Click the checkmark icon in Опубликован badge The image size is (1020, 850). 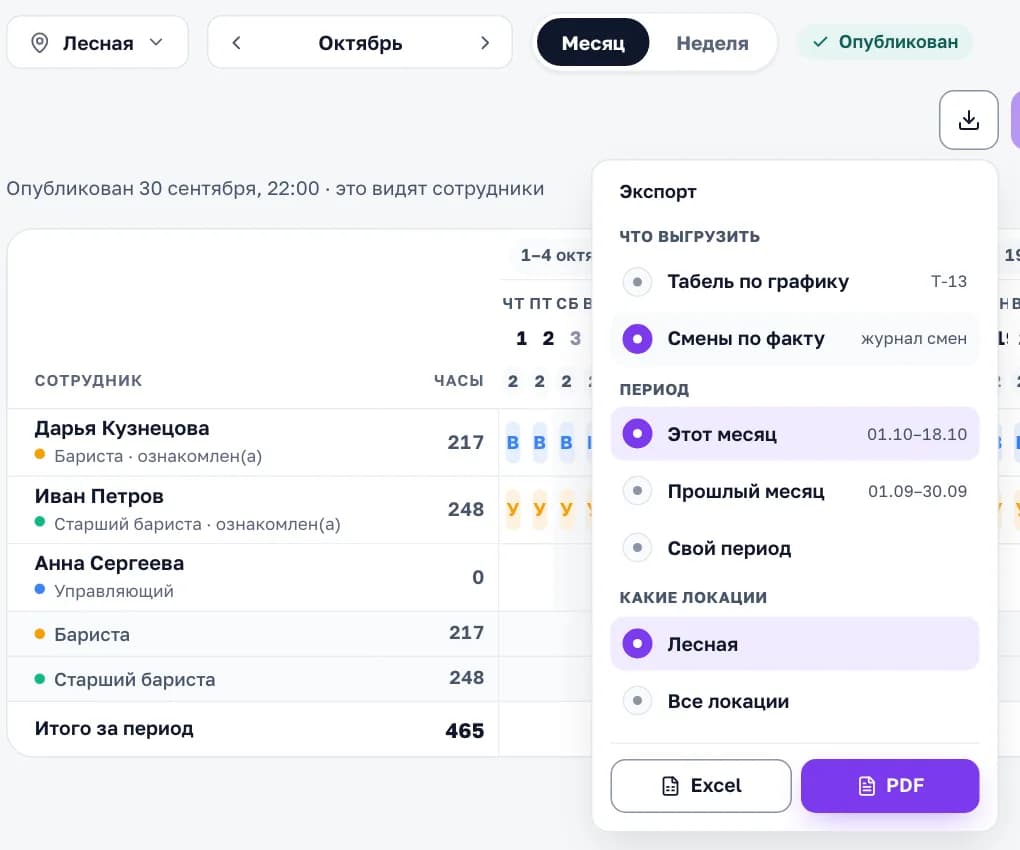[820, 42]
